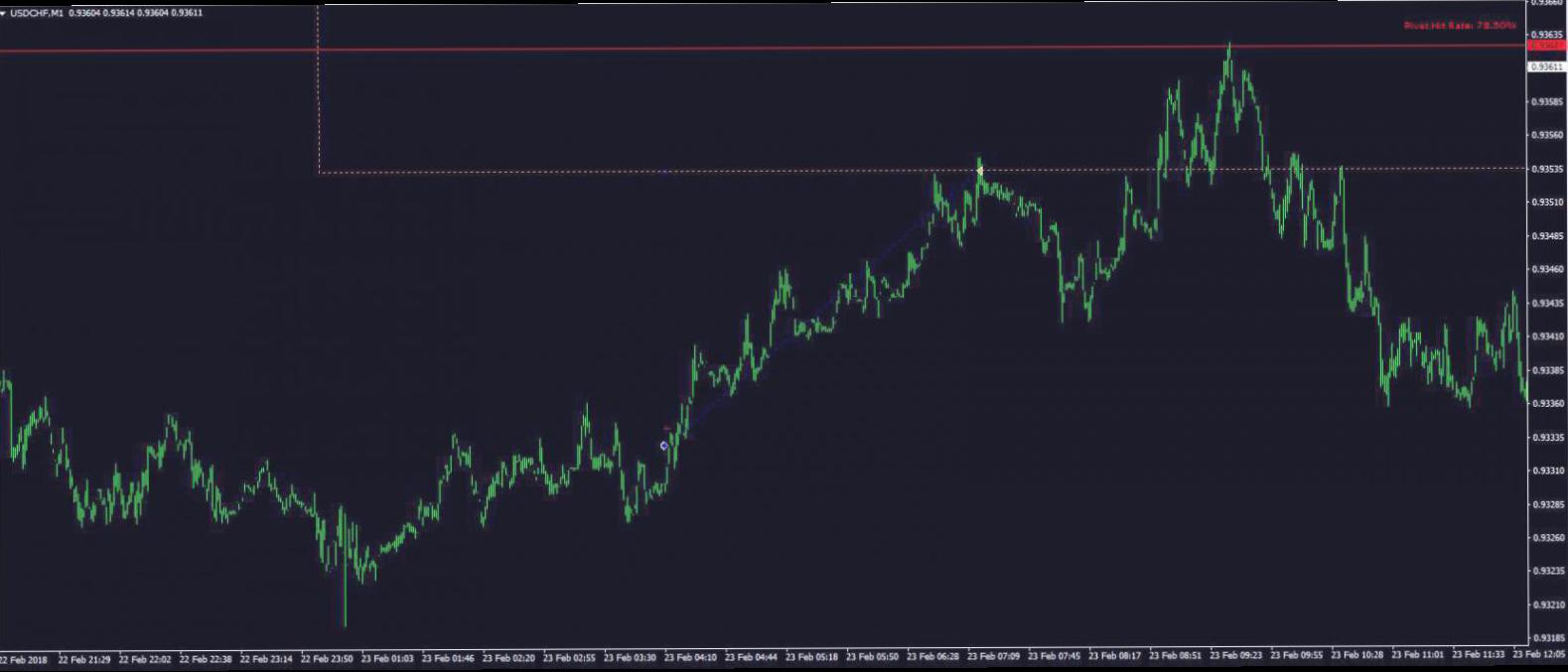Click the small red dash above blue circle
Screen dimensions: 1568x672
point(665,429)
